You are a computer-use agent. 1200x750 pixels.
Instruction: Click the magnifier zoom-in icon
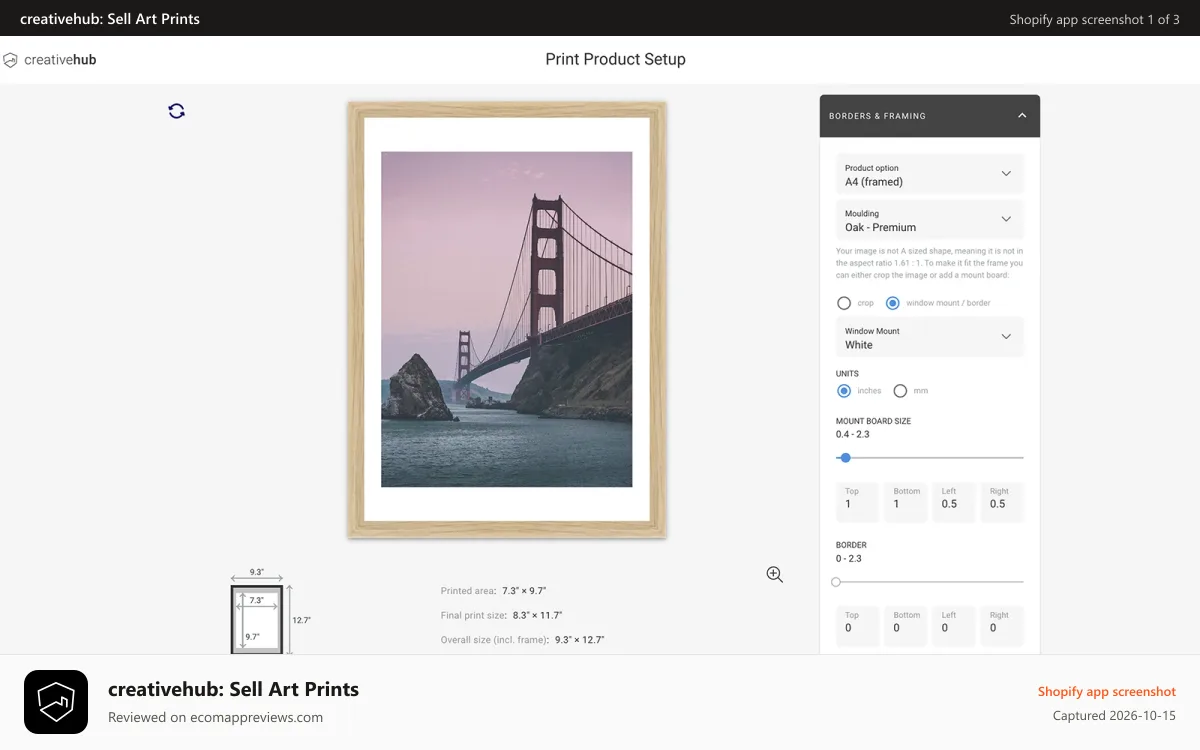[x=775, y=574]
